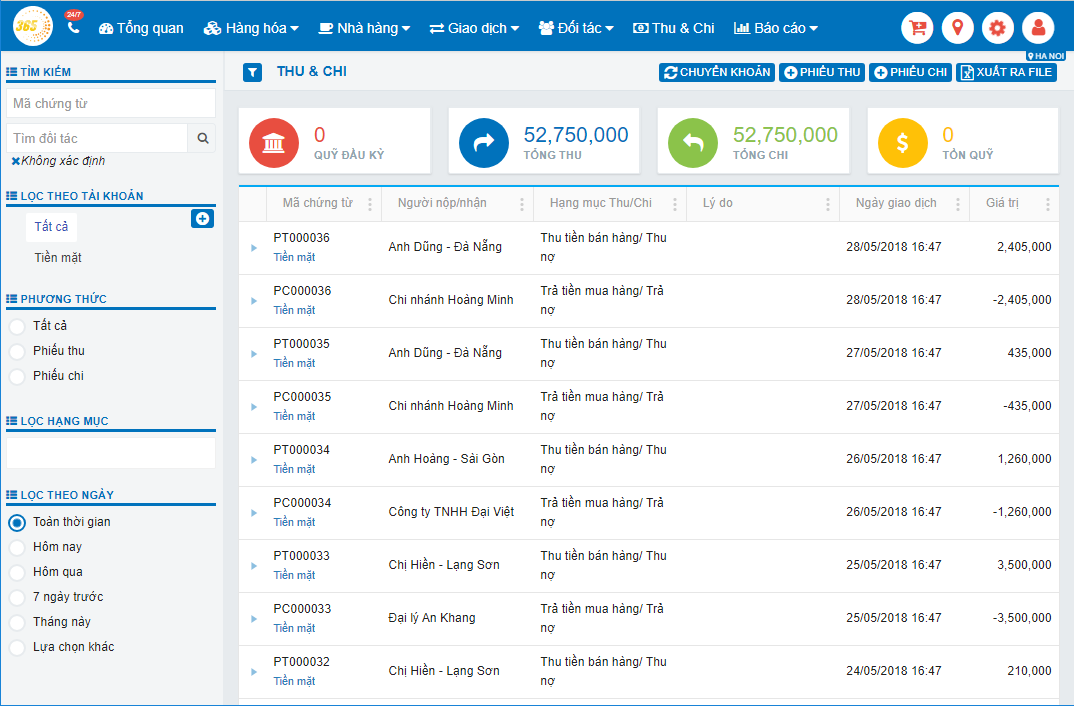Click the plus icon to add account
The height and width of the screenshot is (706, 1074).
coord(202,218)
